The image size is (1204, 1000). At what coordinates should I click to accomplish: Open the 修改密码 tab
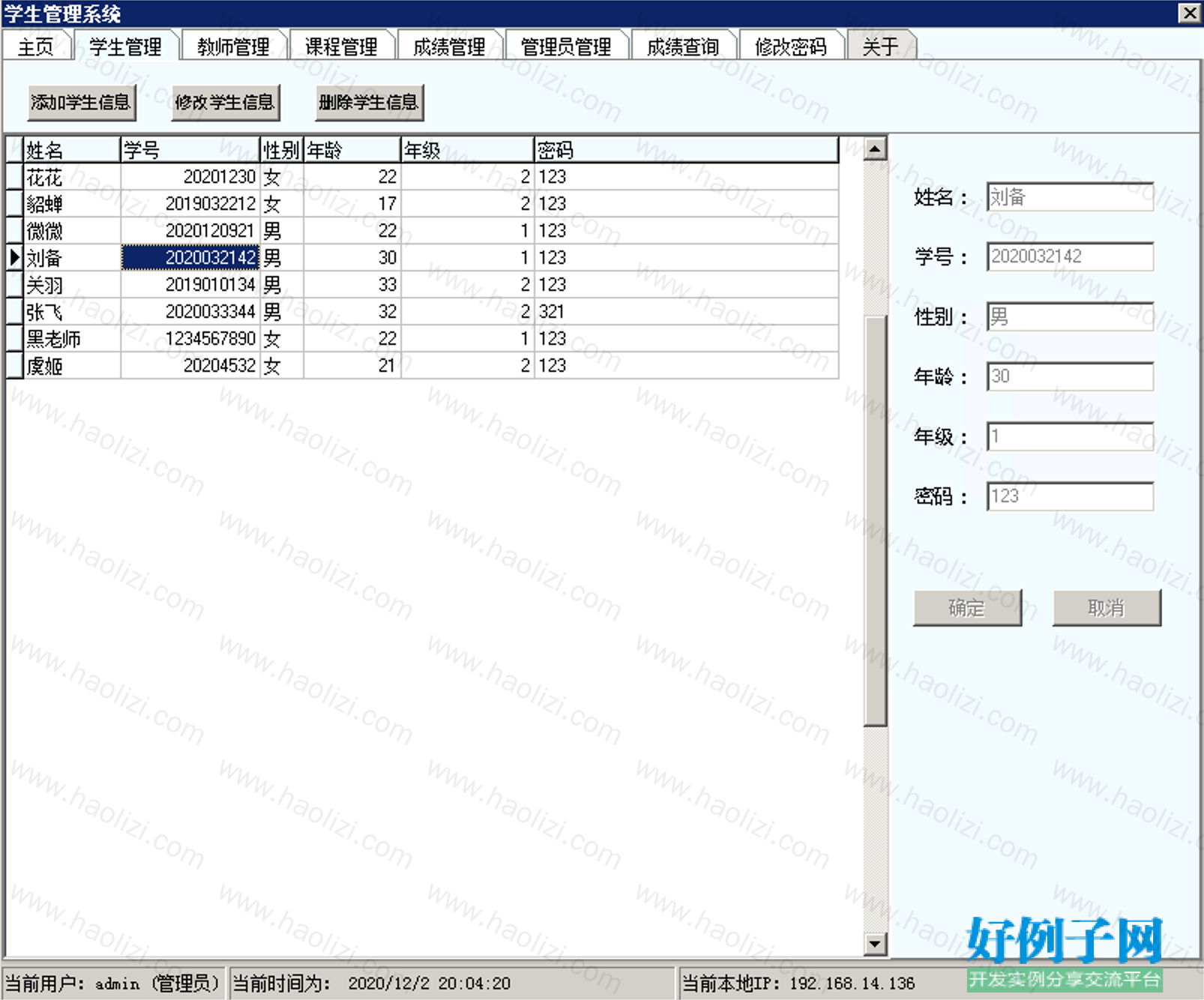point(791,46)
